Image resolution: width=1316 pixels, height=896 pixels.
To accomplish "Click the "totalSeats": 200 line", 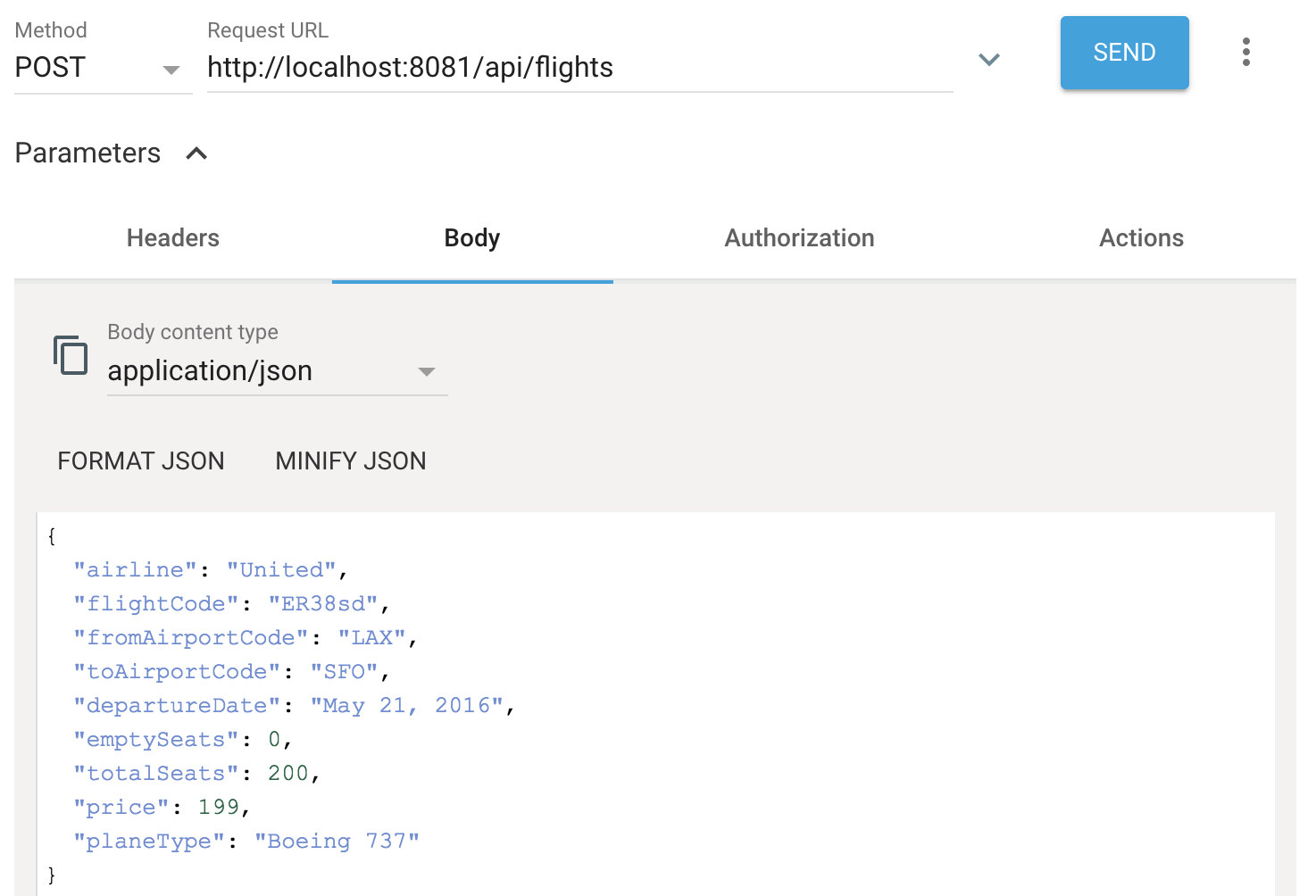I will tap(196, 773).
